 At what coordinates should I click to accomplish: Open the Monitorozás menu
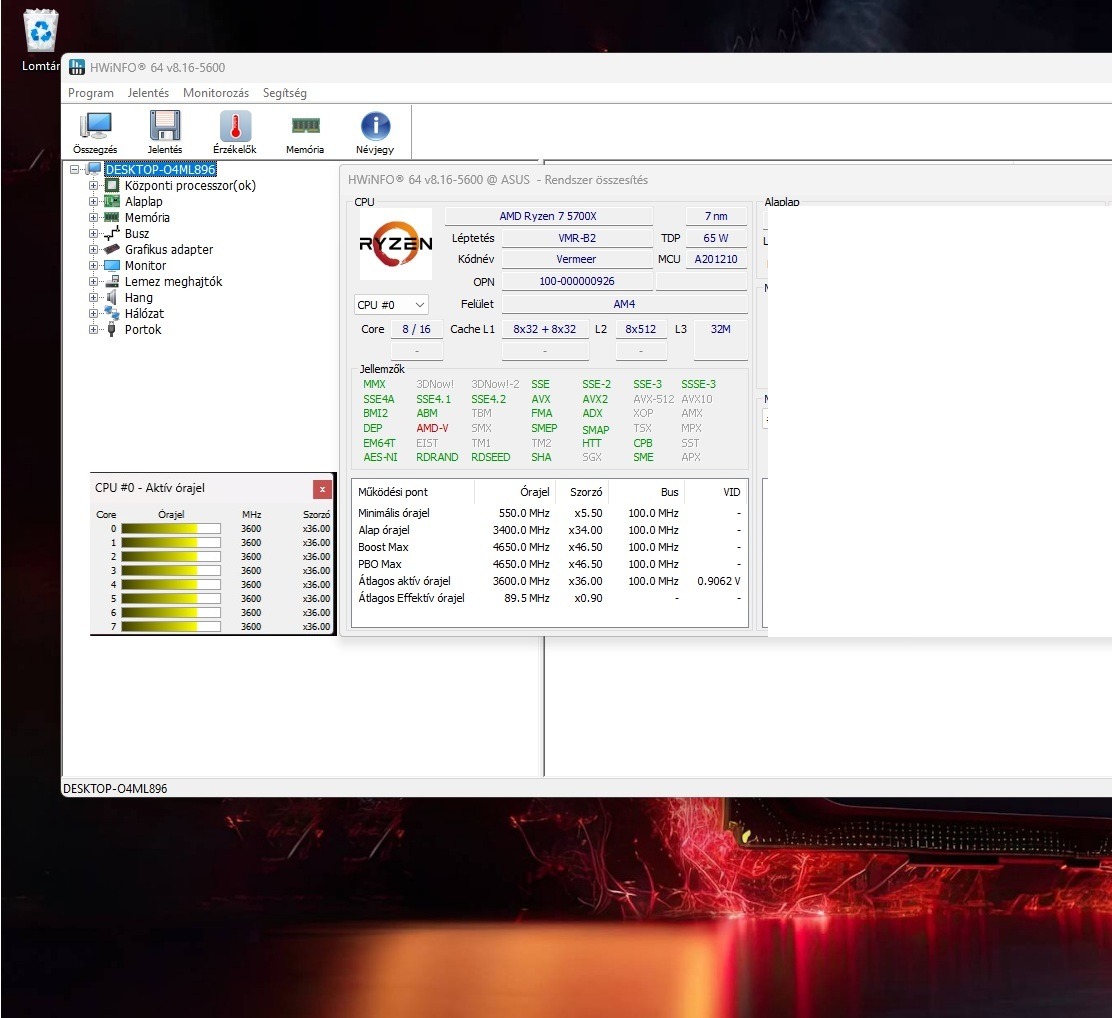[x=216, y=93]
